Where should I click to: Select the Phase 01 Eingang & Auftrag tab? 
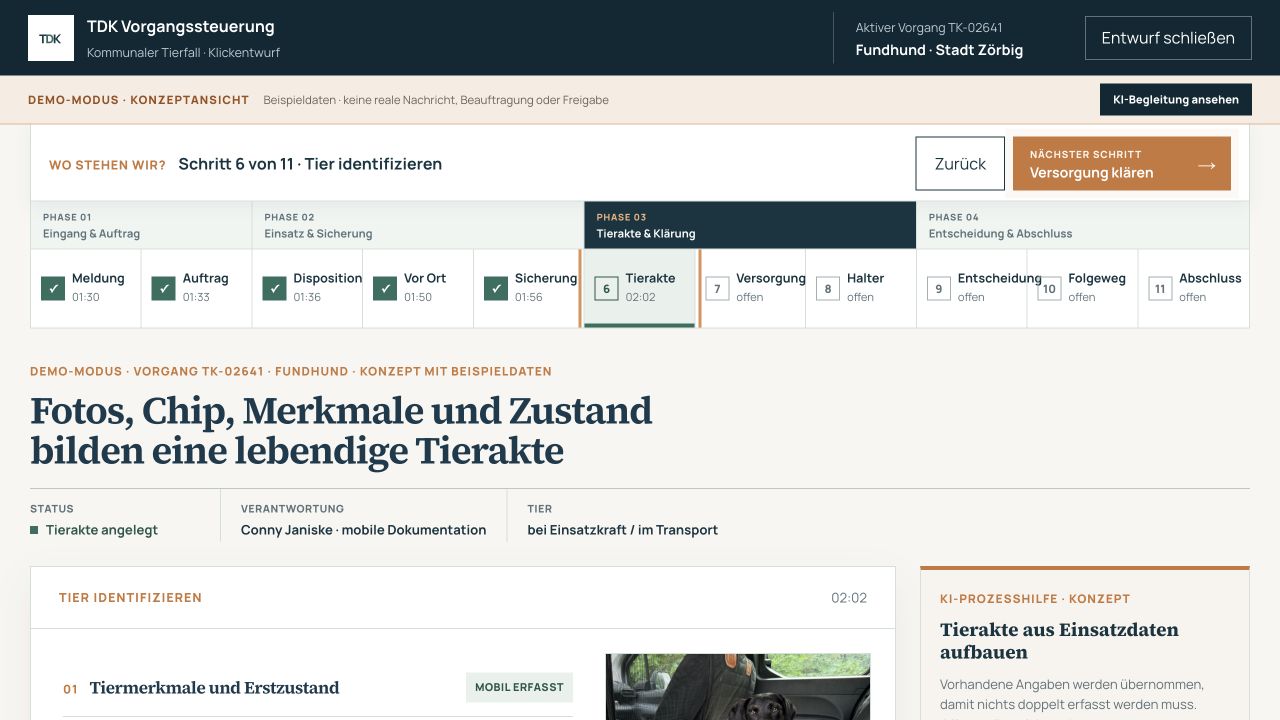(141, 225)
